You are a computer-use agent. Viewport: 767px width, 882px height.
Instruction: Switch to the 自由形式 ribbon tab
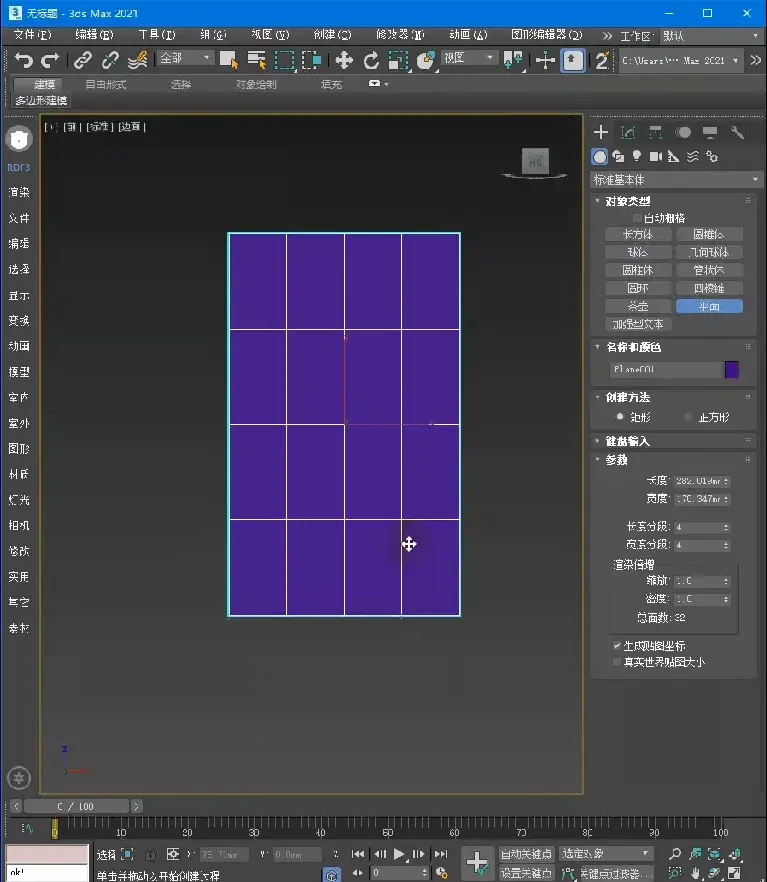[106, 85]
